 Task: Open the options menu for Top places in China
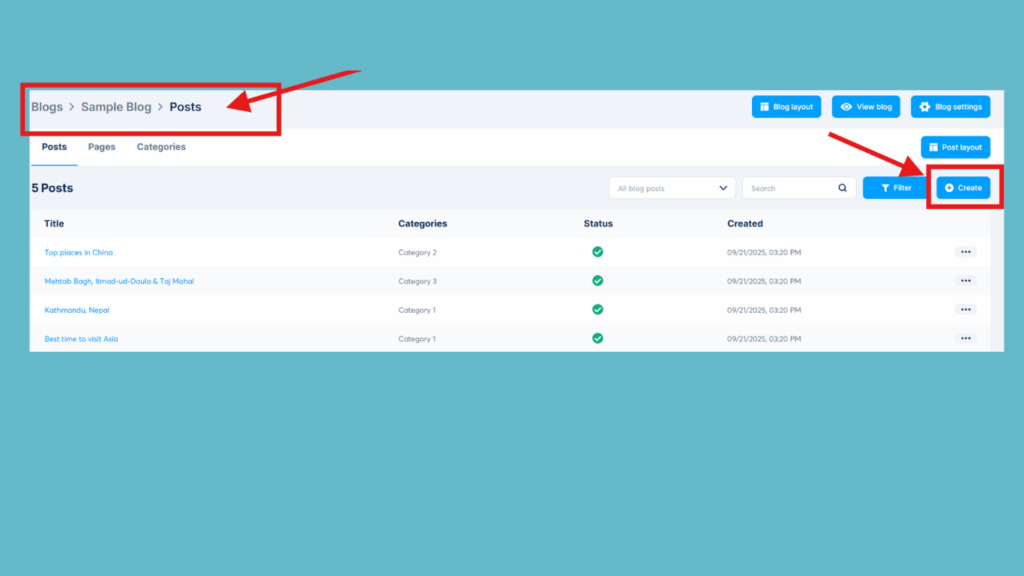(x=965, y=252)
